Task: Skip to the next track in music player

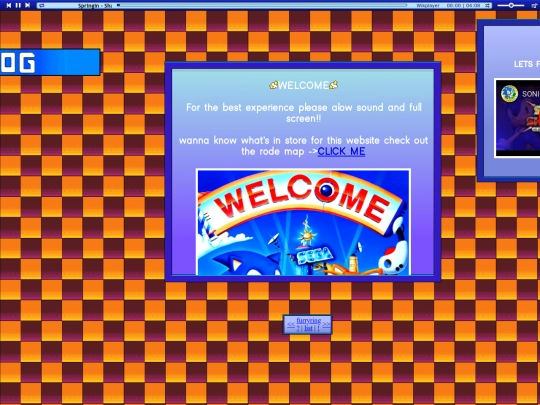Action: (x=28, y=5)
